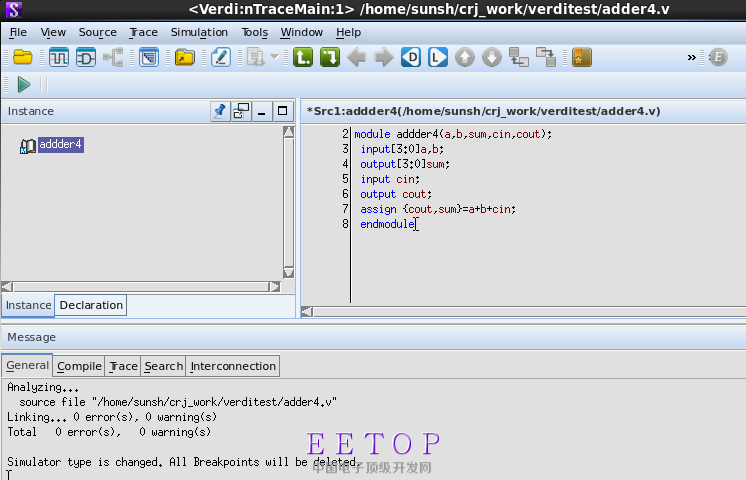Click the 'module' keyword on line 2
Image resolution: width=746 pixels, height=480 pixels.
tap(373, 134)
